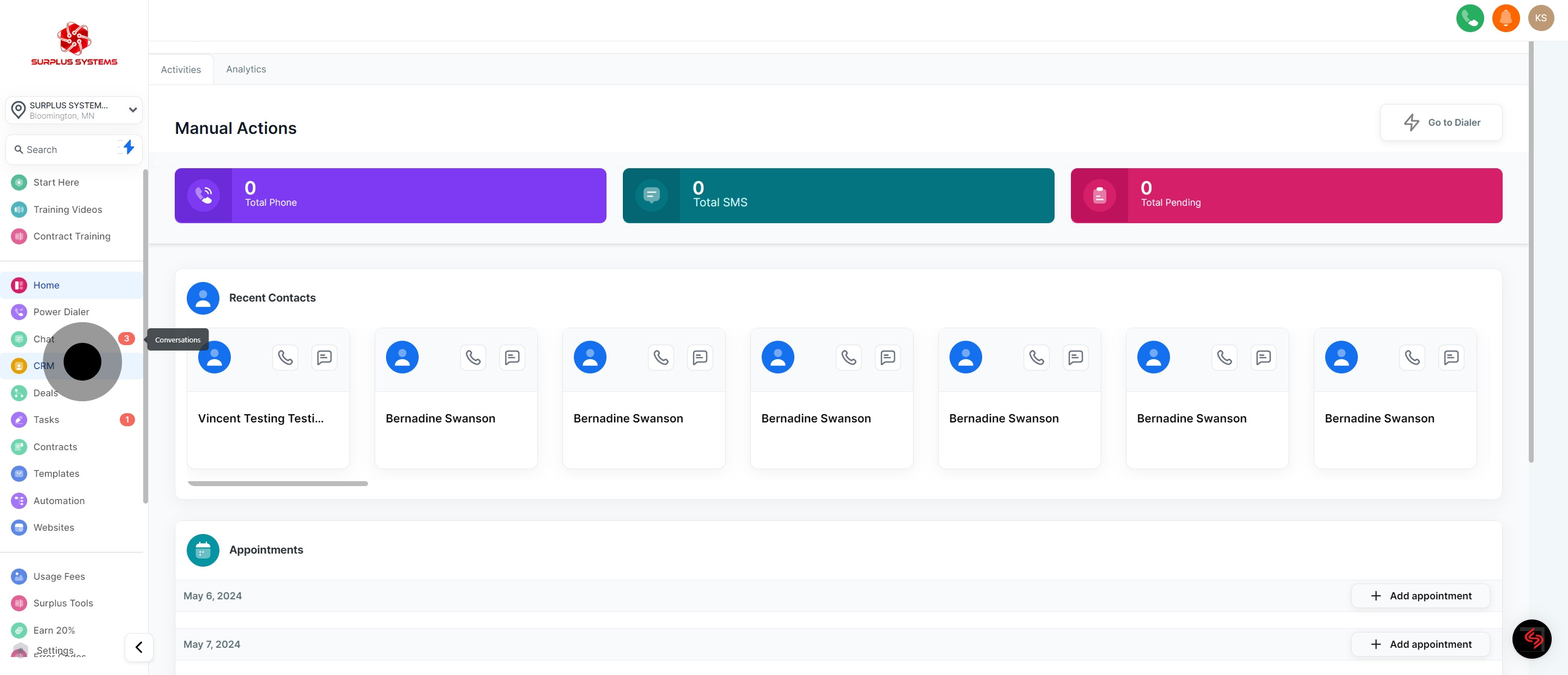Call Vincent Testing contact via phone icon
Screen dimensions: 1568x675
pos(285,357)
